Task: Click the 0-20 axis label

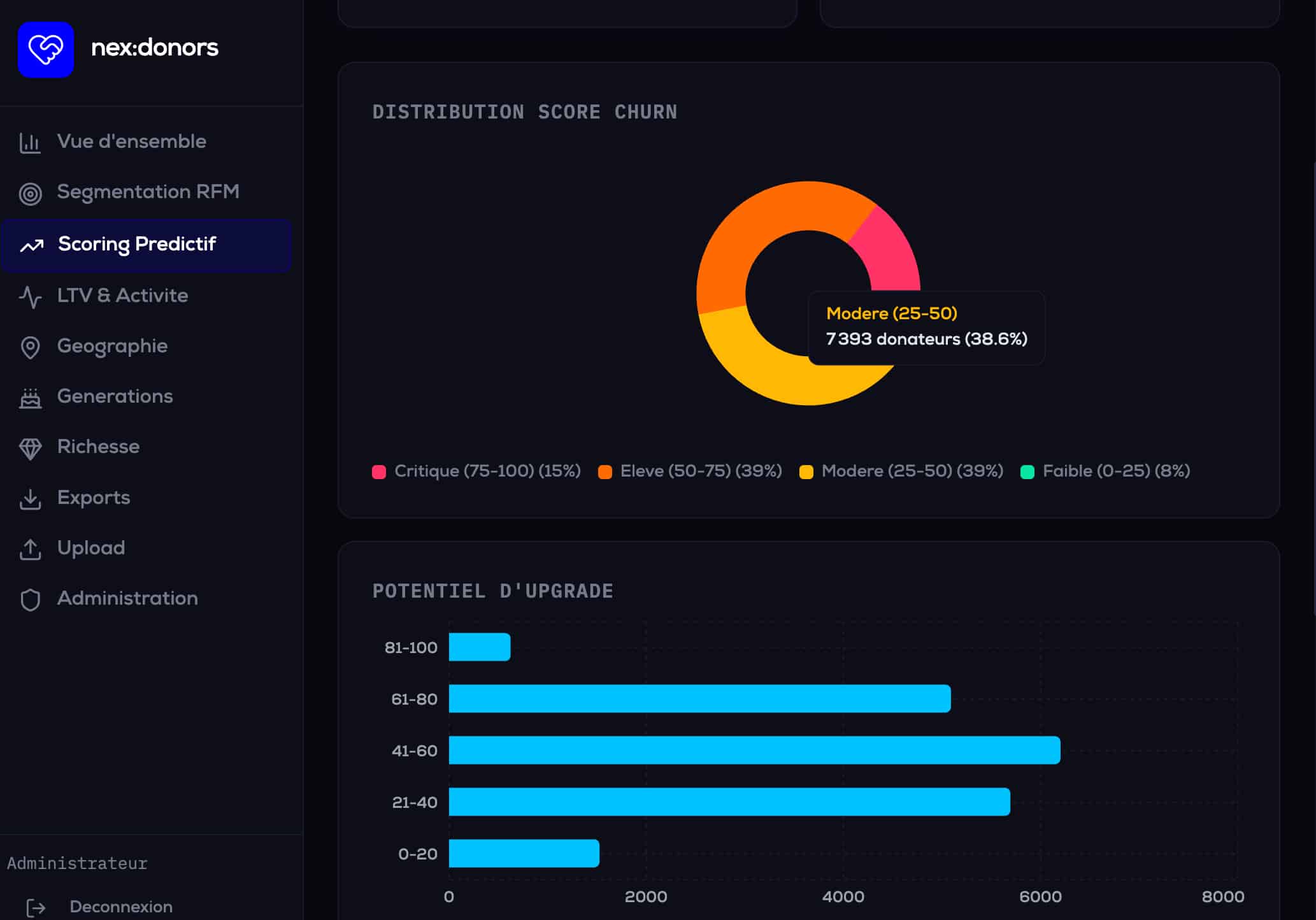Action: tap(418, 854)
